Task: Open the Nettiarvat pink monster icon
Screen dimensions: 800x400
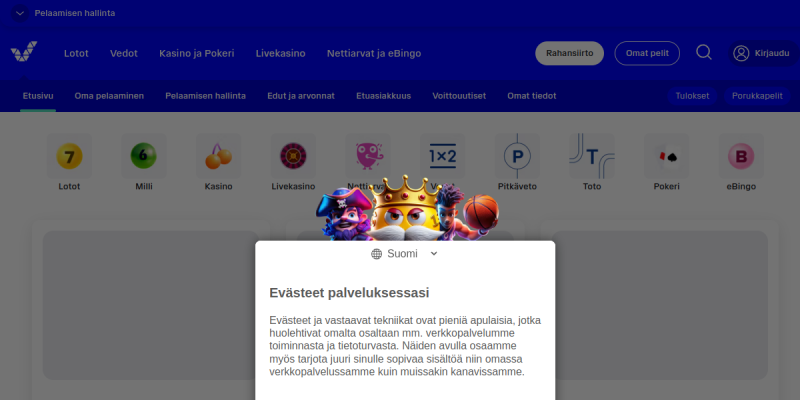Action: point(368,156)
